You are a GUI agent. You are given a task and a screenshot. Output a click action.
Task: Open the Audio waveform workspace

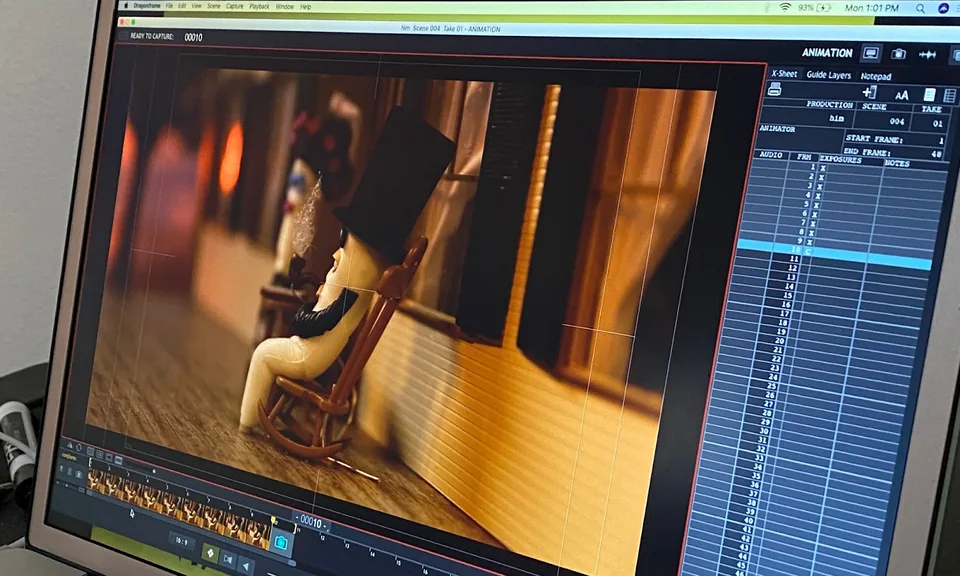928,54
